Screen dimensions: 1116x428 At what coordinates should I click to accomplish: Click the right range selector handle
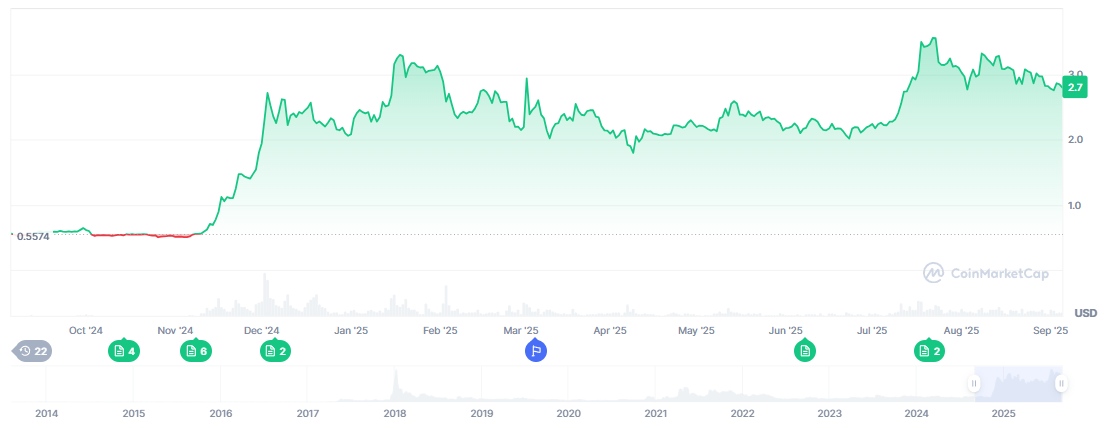(1061, 383)
